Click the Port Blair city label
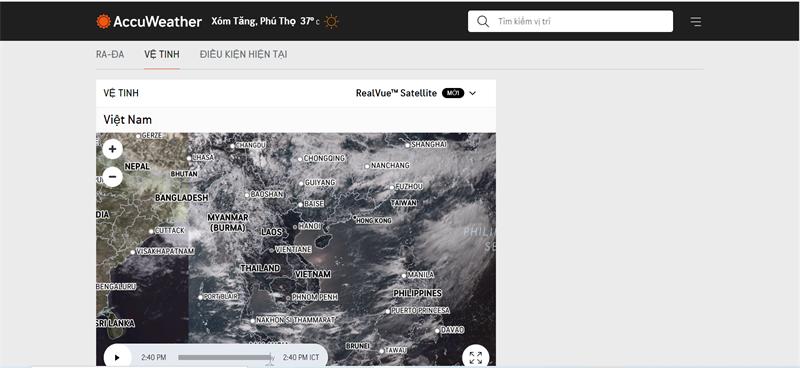Image resolution: width=800 pixels, height=368 pixels. pos(221,297)
